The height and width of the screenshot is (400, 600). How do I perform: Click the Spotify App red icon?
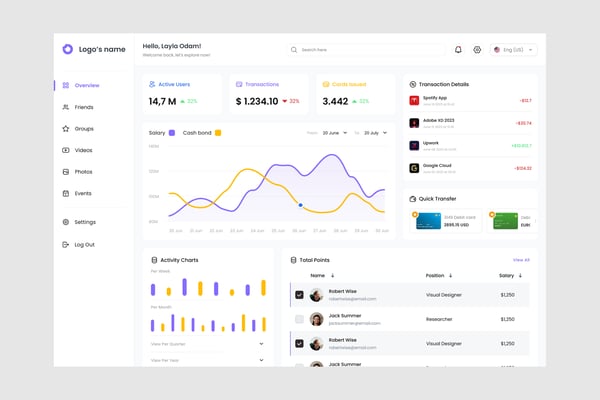[414, 100]
